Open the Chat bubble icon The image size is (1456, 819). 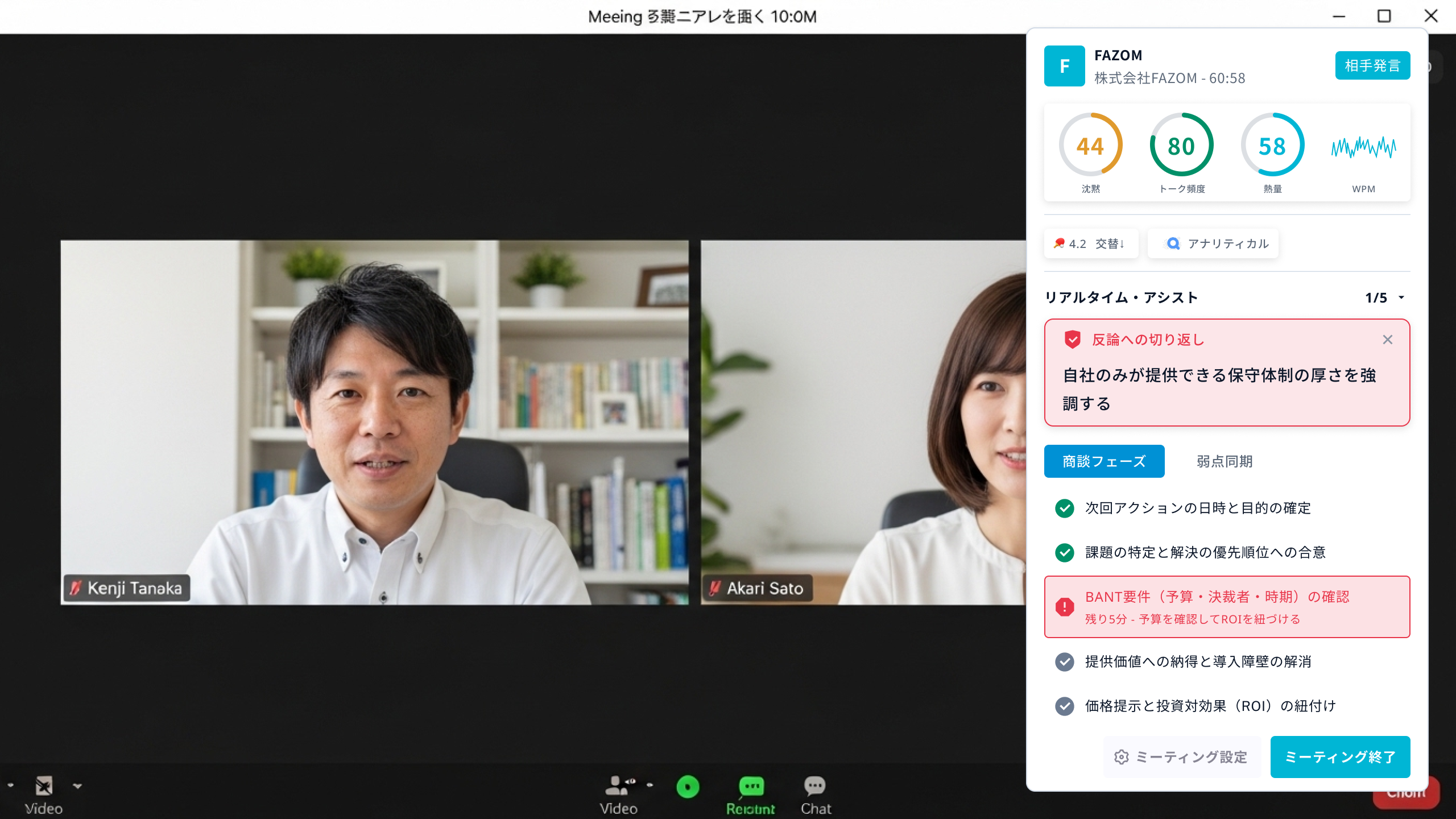[815, 786]
